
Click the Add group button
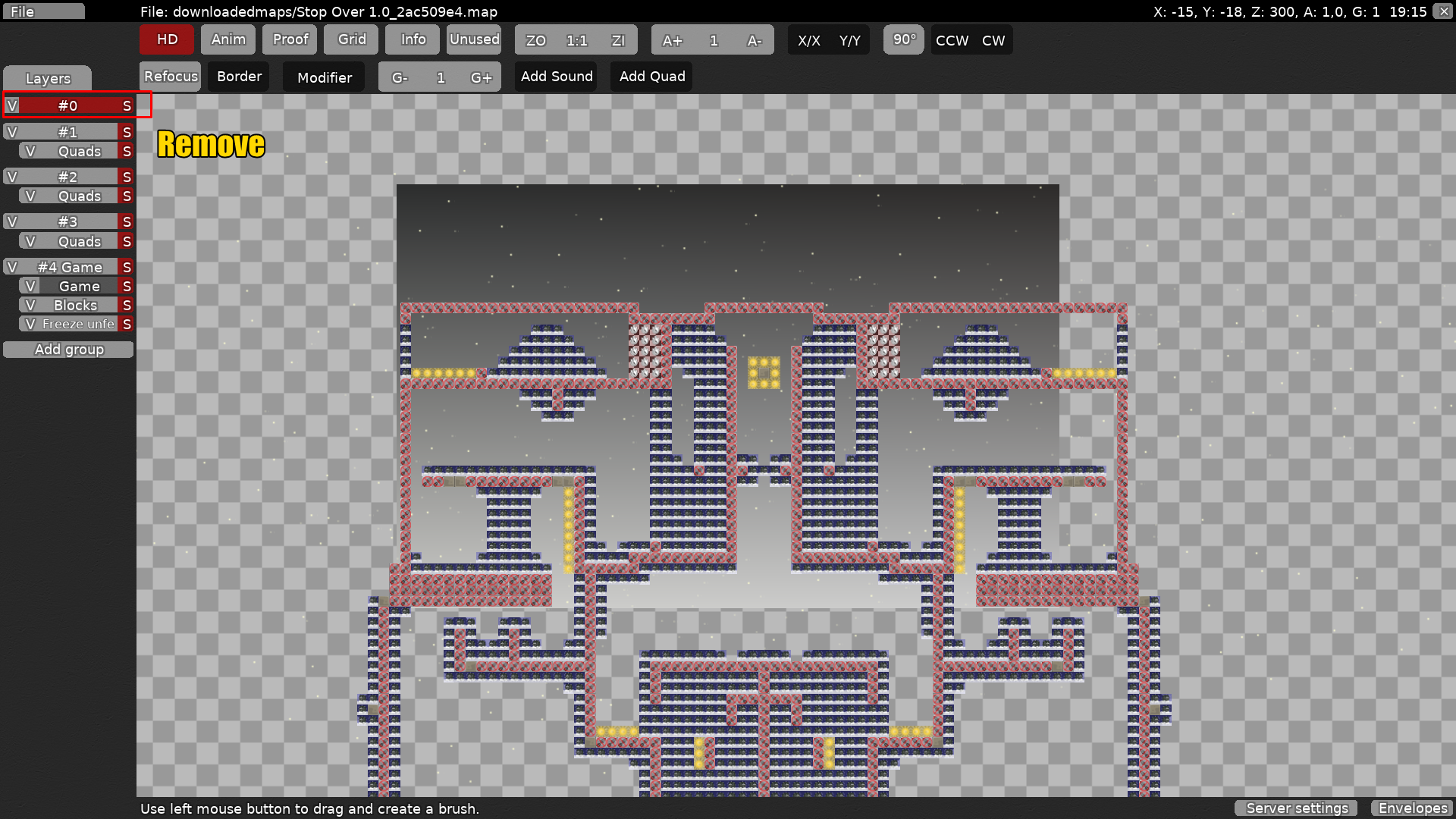[x=68, y=350]
